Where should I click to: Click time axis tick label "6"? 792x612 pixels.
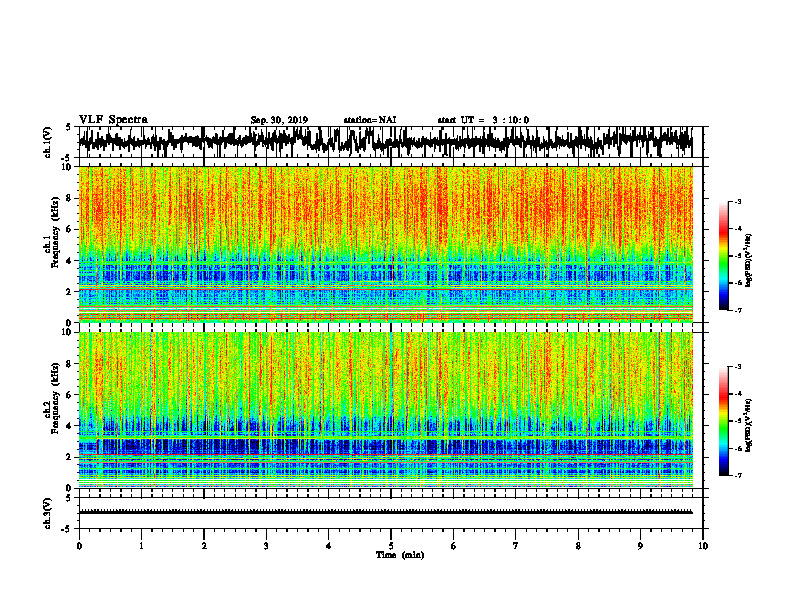(454, 546)
